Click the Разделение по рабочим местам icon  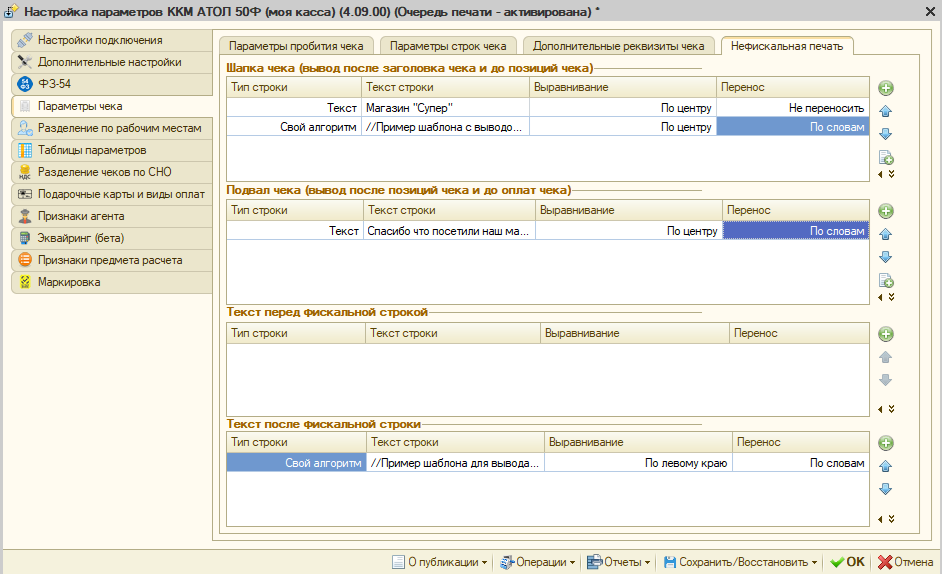(x=25, y=128)
